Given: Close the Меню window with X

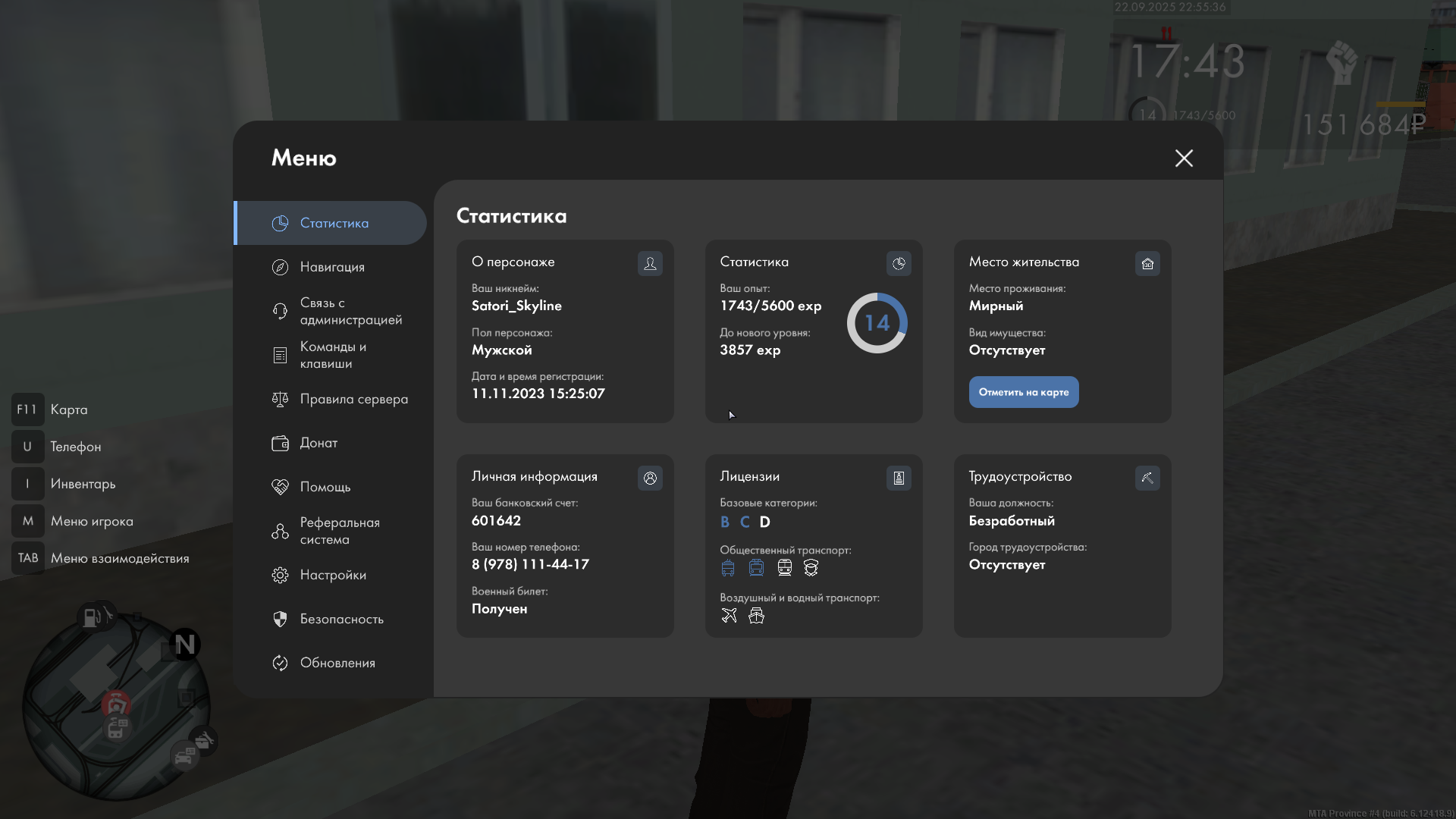Looking at the screenshot, I should coord(1184,158).
